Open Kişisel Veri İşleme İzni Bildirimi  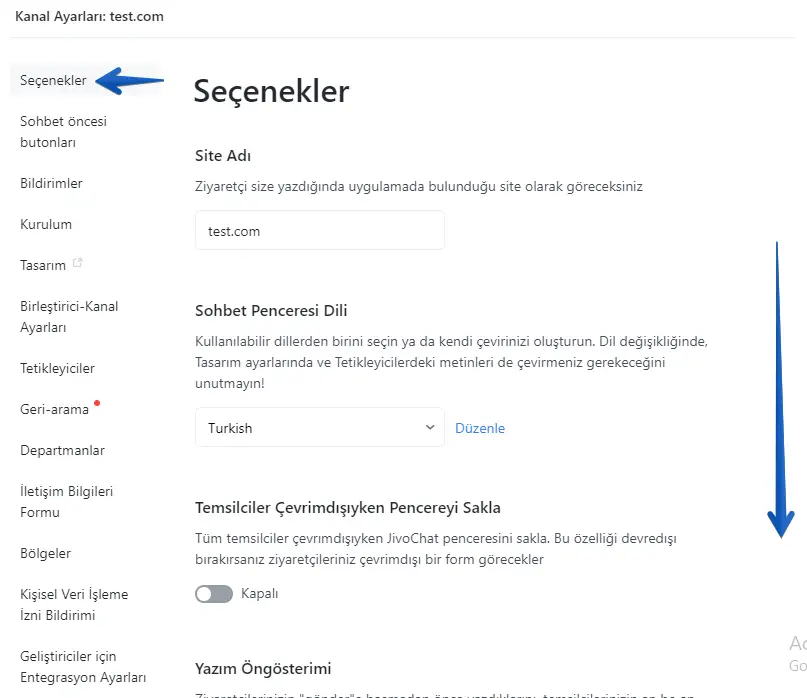tap(74, 605)
